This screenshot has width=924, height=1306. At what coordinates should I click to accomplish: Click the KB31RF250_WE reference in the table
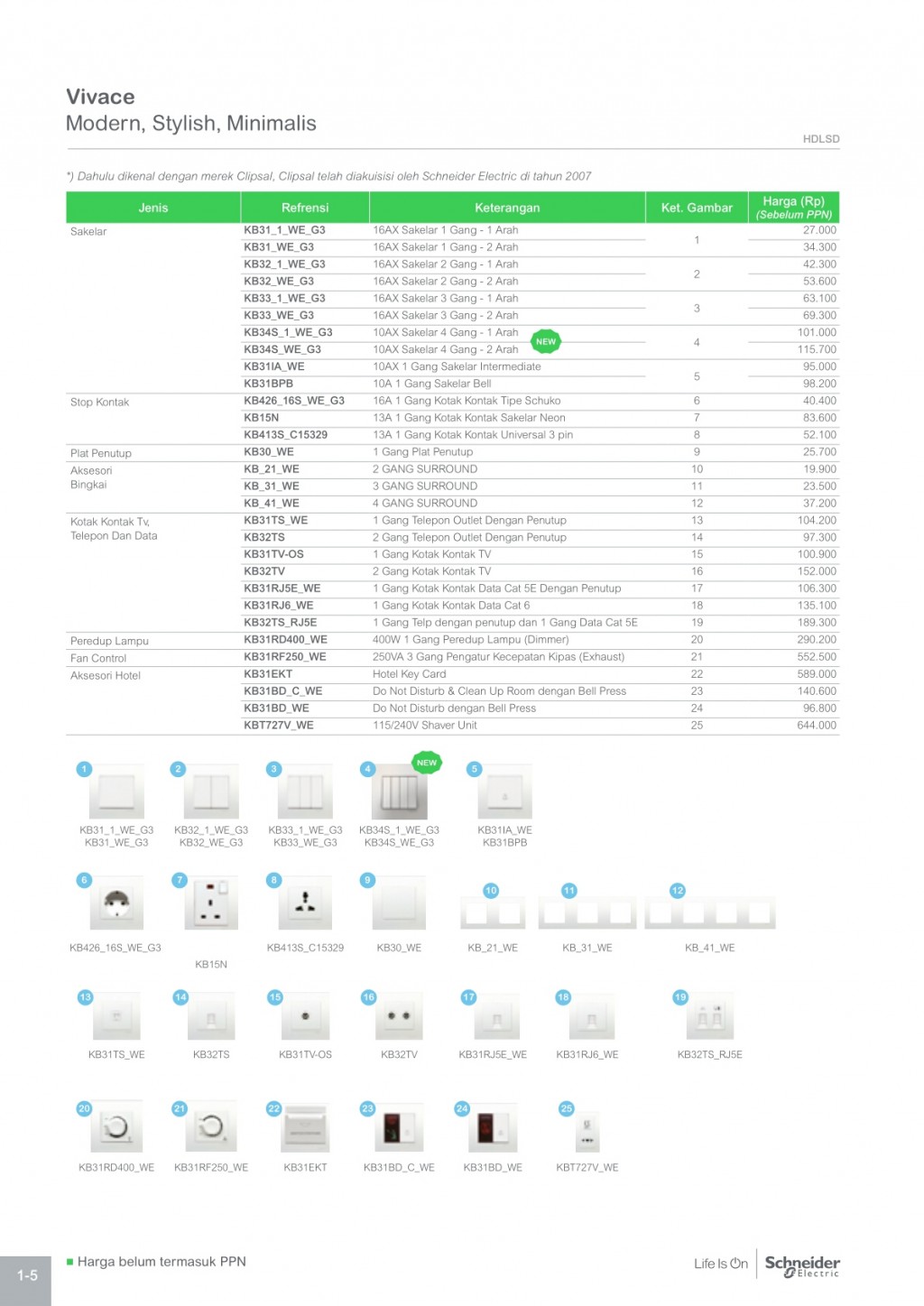285,657
